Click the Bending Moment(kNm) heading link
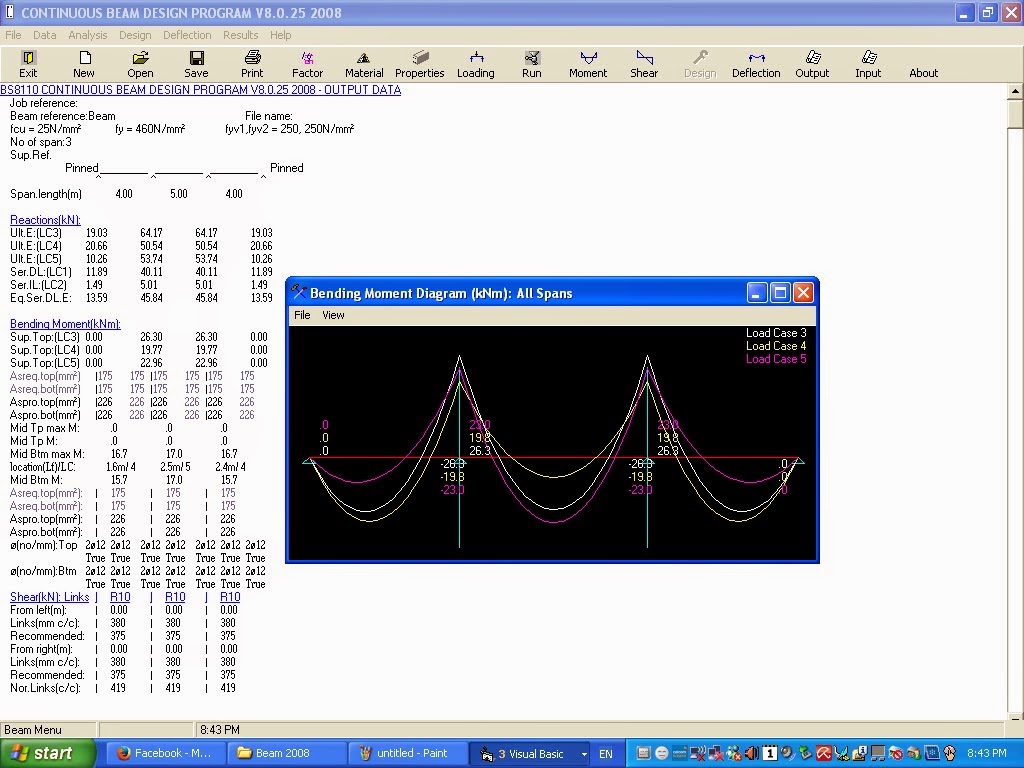Viewport: 1024px width, 768px height. pyautogui.click(x=65, y=324)
